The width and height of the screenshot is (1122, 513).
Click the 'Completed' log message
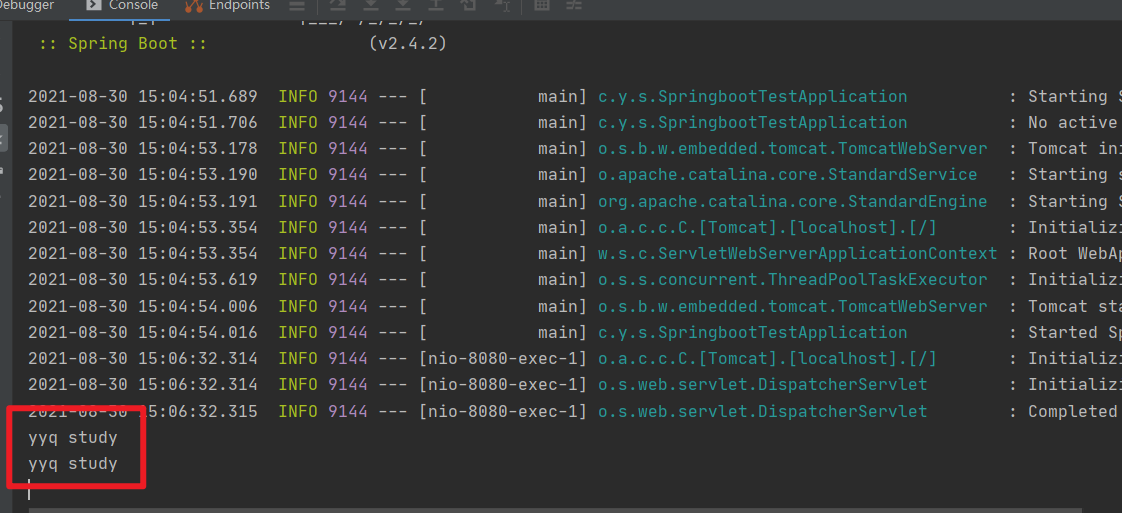point(1073,412)
